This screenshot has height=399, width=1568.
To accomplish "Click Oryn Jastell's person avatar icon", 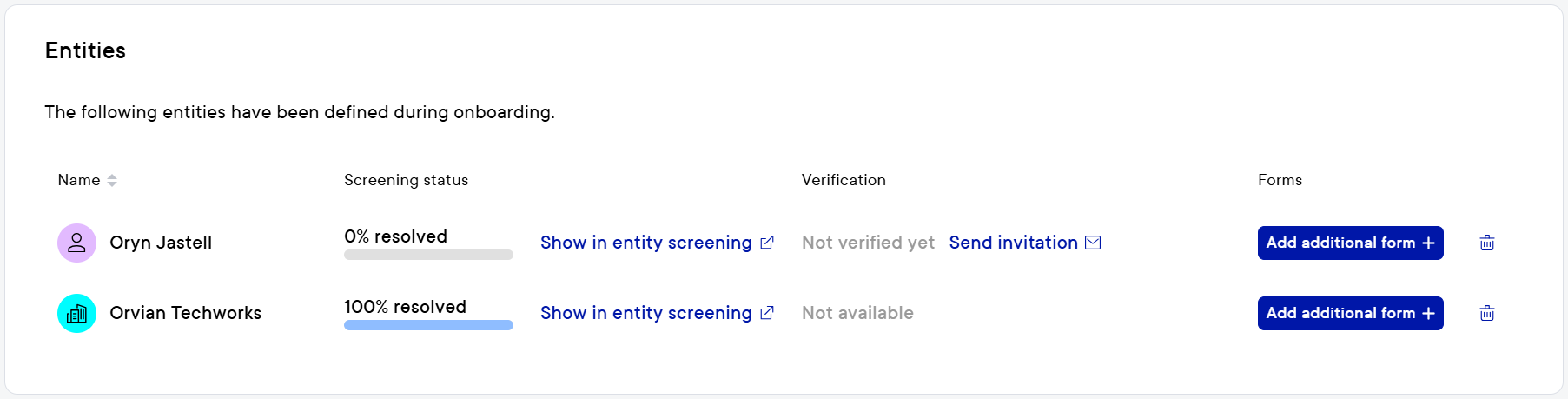I will (76, 243).
